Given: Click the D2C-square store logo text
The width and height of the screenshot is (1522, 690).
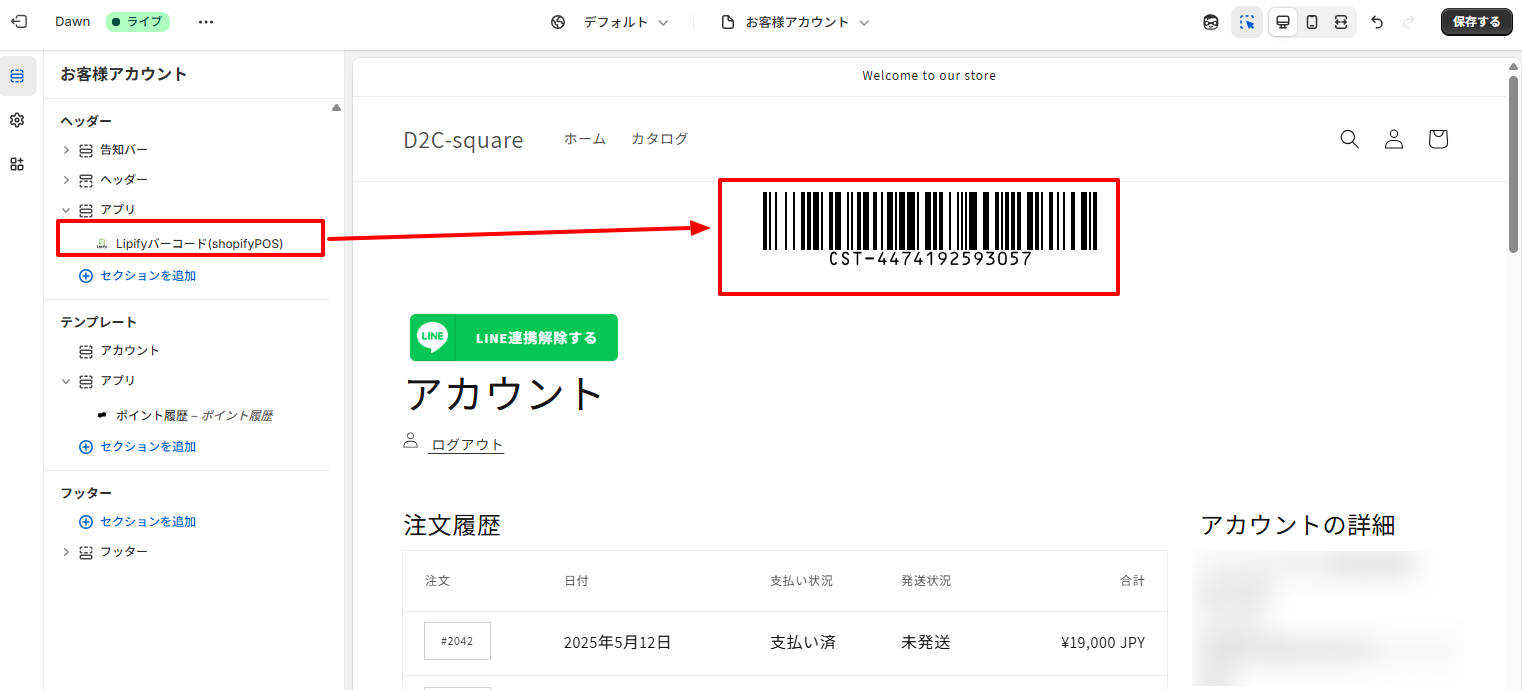Looking at the screenshot, I should tap(463, 140).
